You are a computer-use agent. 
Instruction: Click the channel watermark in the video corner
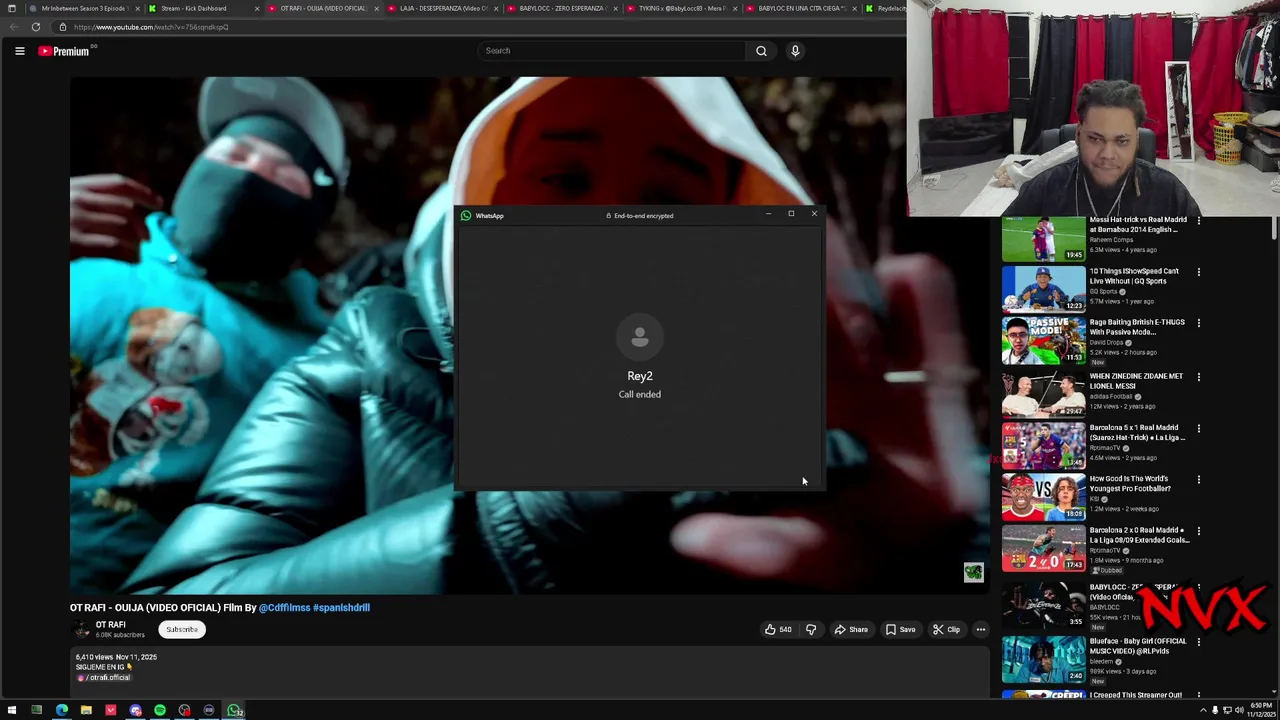973,572
